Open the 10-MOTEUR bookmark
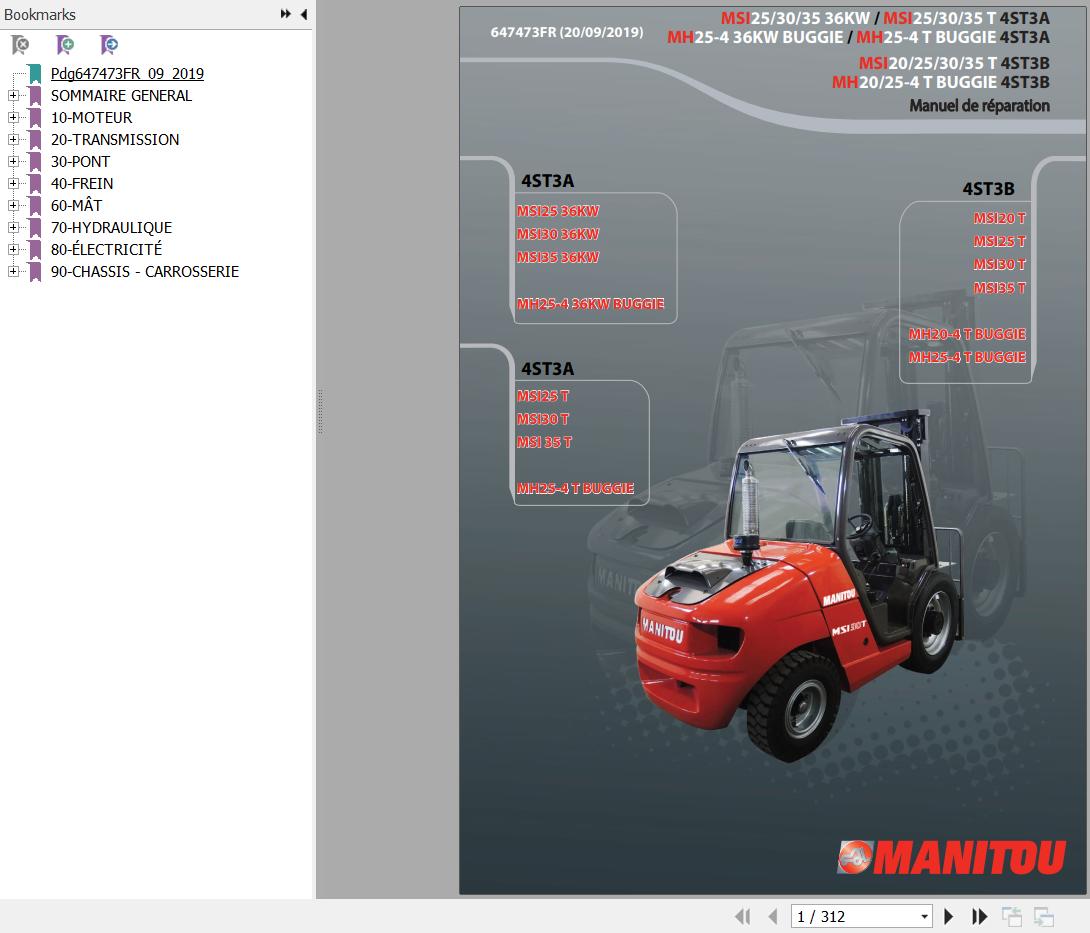 tap(91, 117)
